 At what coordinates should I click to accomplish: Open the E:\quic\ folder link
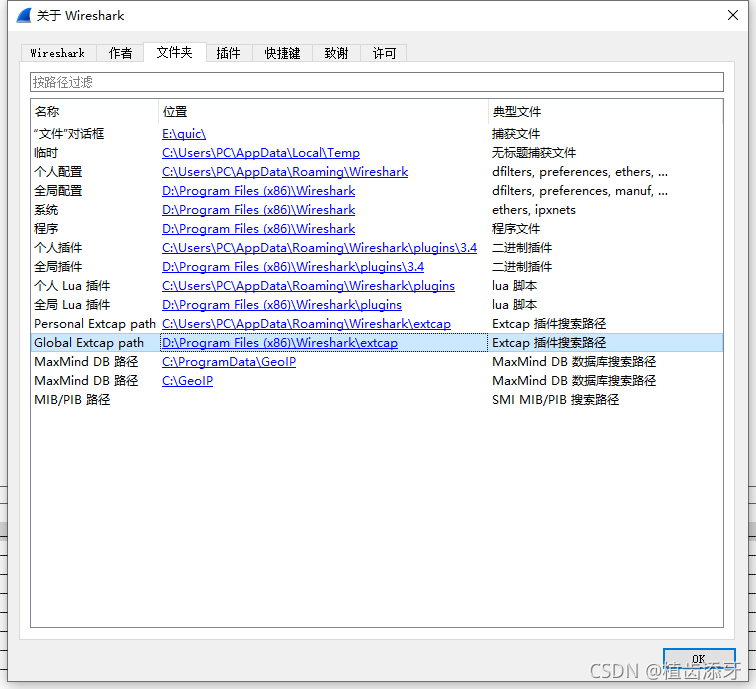[184, 134]
